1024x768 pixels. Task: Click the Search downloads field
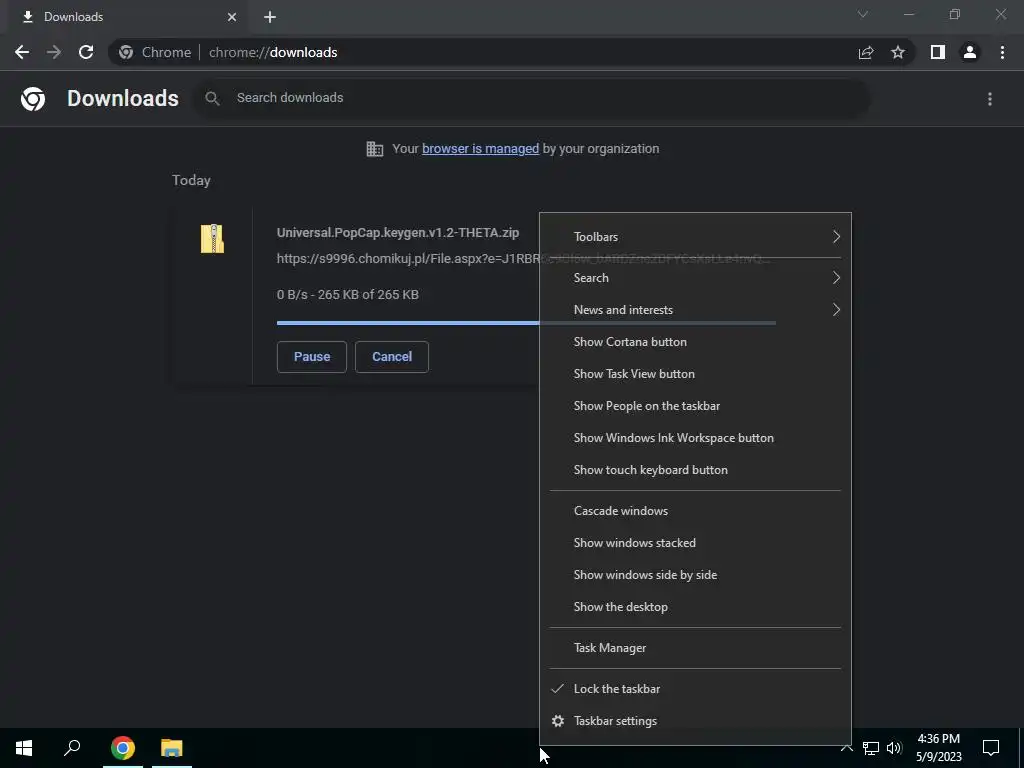coord(532,99)
